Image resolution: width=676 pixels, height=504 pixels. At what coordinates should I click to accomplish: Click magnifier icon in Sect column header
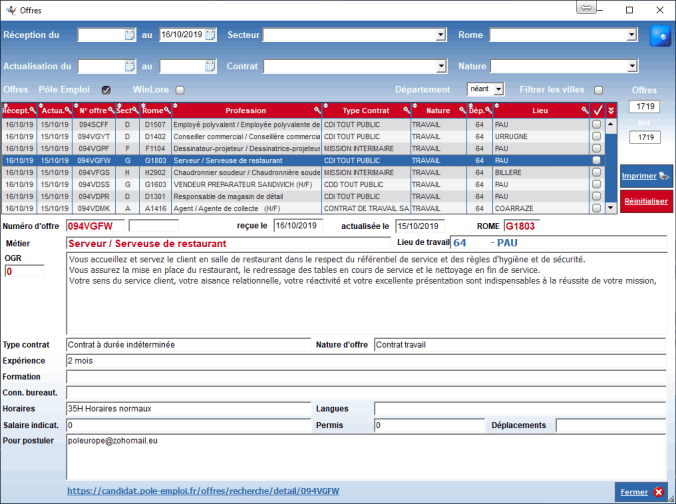135,110
